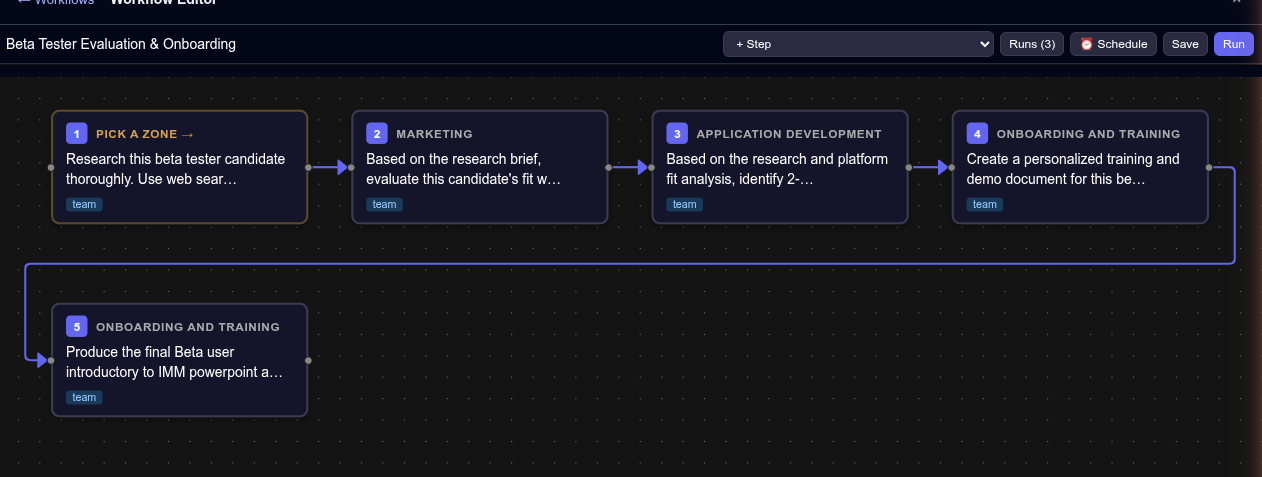
Task: Click the workflow name Beta Tester Evaluation & Onboarding
Action: point(121,44)
